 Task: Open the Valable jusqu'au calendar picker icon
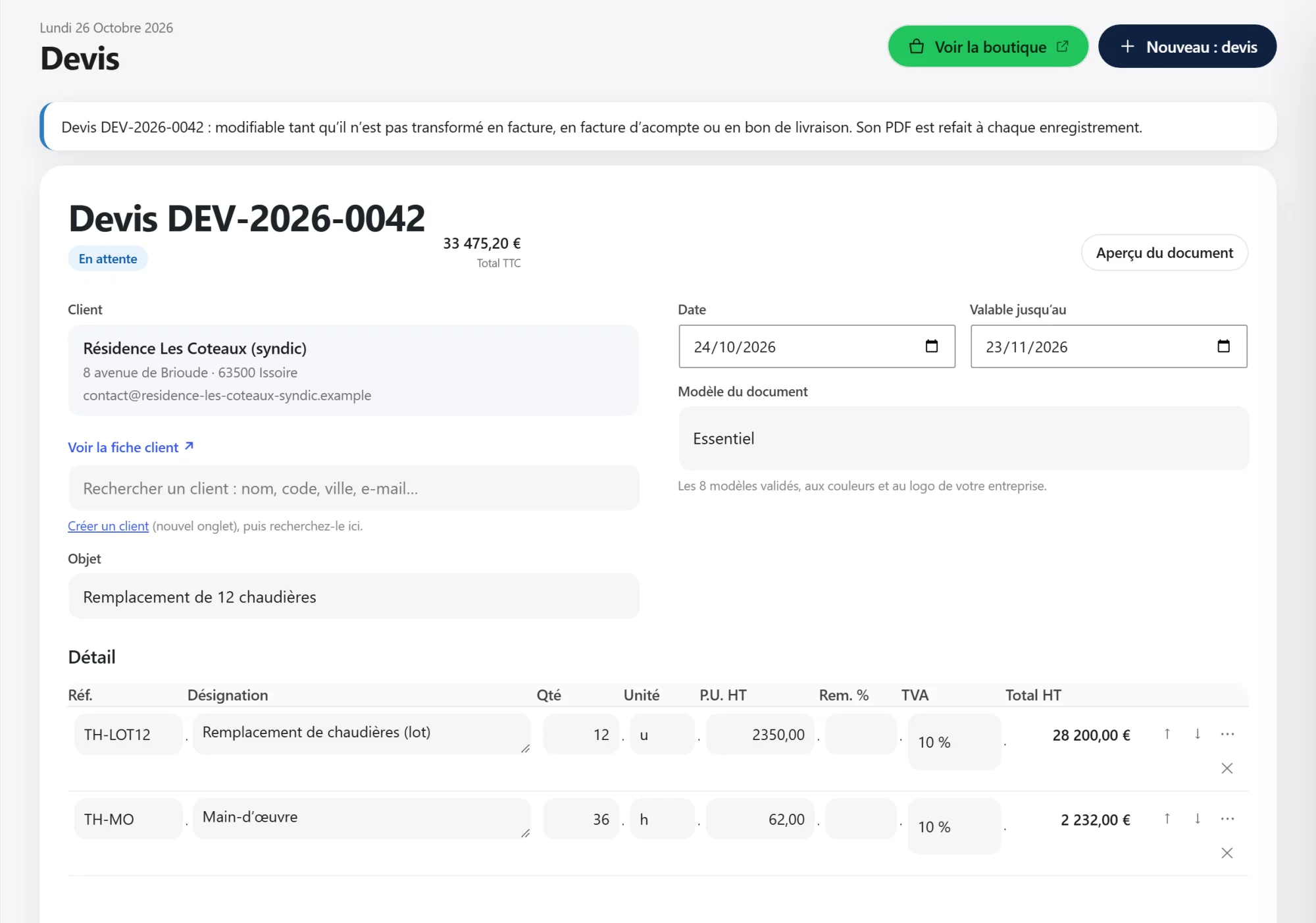coord(1223,346)
